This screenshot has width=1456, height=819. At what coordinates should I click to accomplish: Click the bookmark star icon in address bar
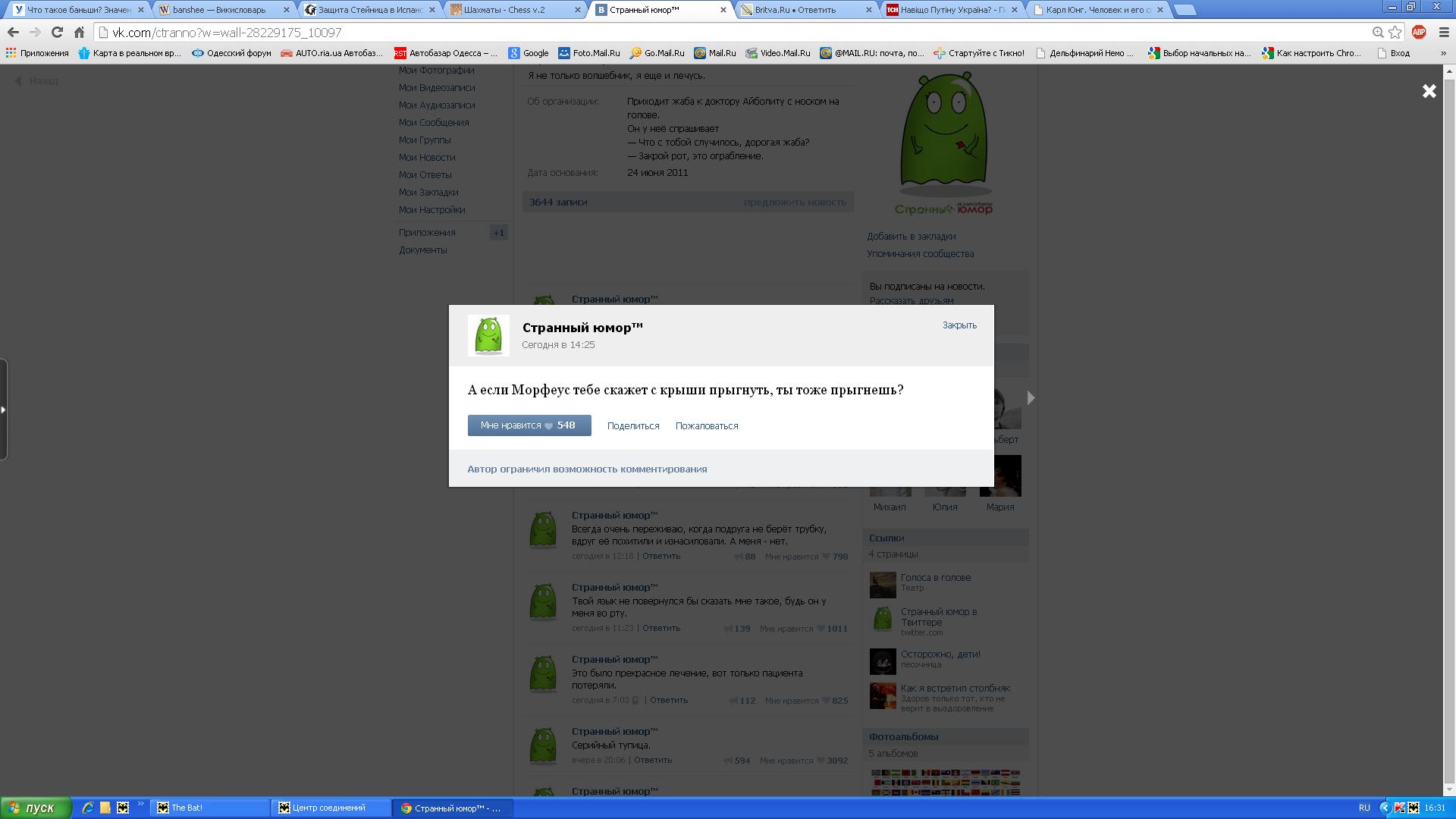(x=1395, y=33)
